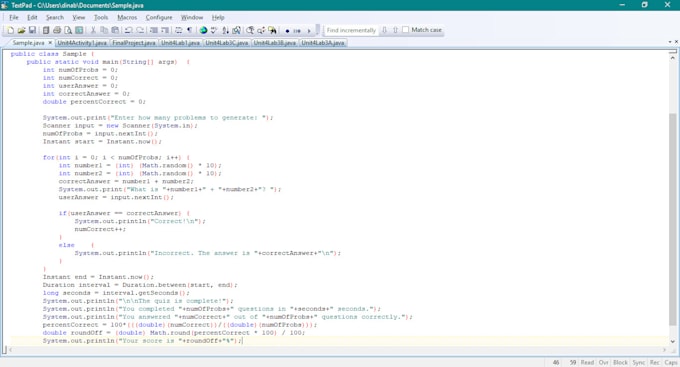Image resolution: width=680 pixels, height=367 pixels.
Task: Toggle the Sync status bar indicator
Action: 638,363
